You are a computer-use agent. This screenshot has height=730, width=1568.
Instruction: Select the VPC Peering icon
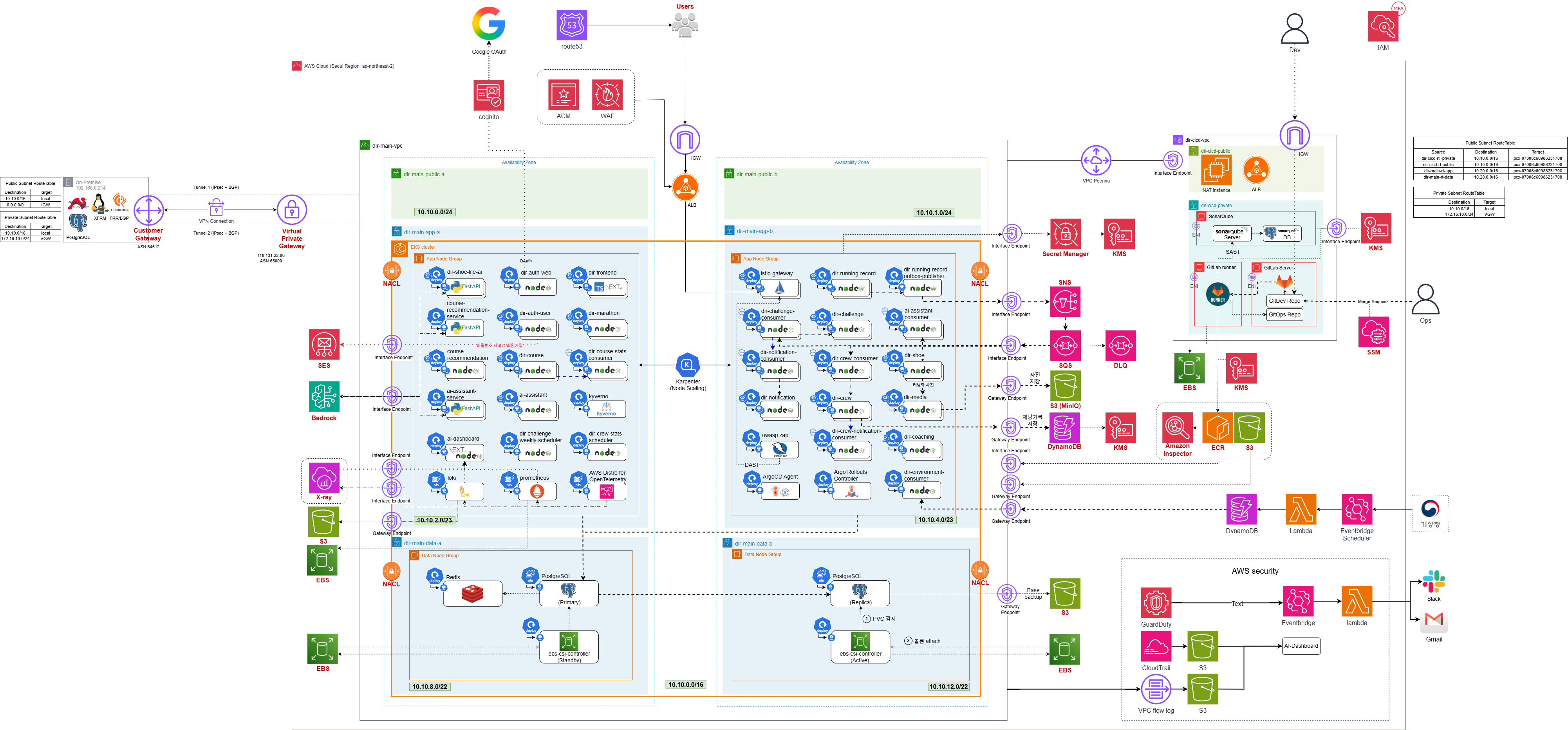[1096, 161]
